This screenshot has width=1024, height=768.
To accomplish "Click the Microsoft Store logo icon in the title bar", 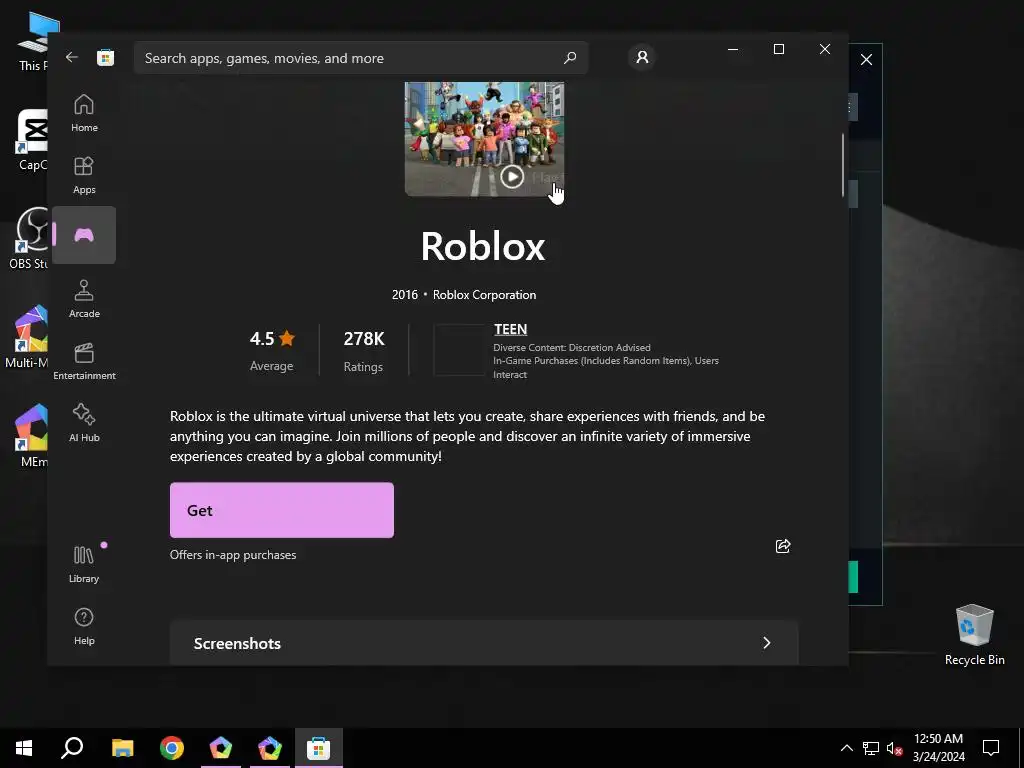I will point(106,57).
